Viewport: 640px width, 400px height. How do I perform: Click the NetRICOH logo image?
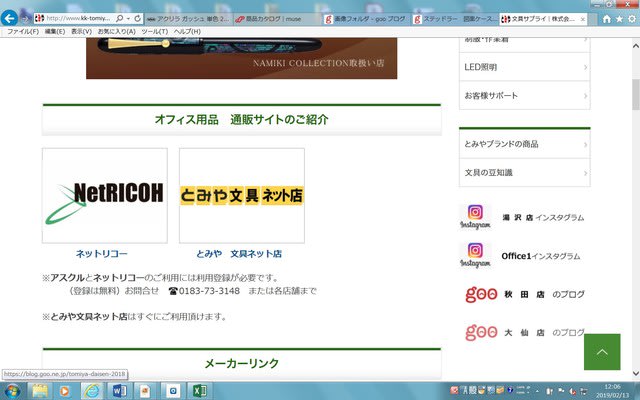pos(105,196)
